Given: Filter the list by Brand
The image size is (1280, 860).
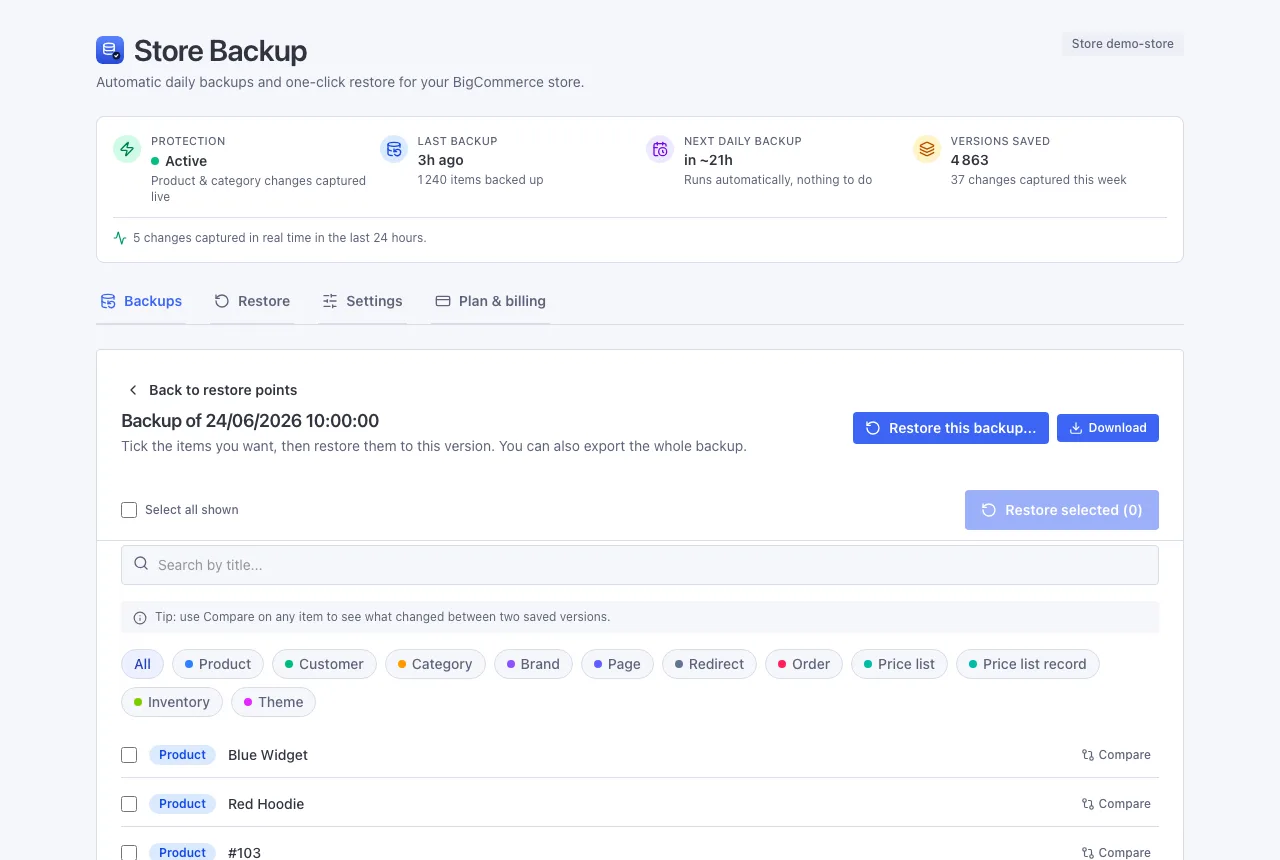Looking at the screenshot, I should (533, 664).
